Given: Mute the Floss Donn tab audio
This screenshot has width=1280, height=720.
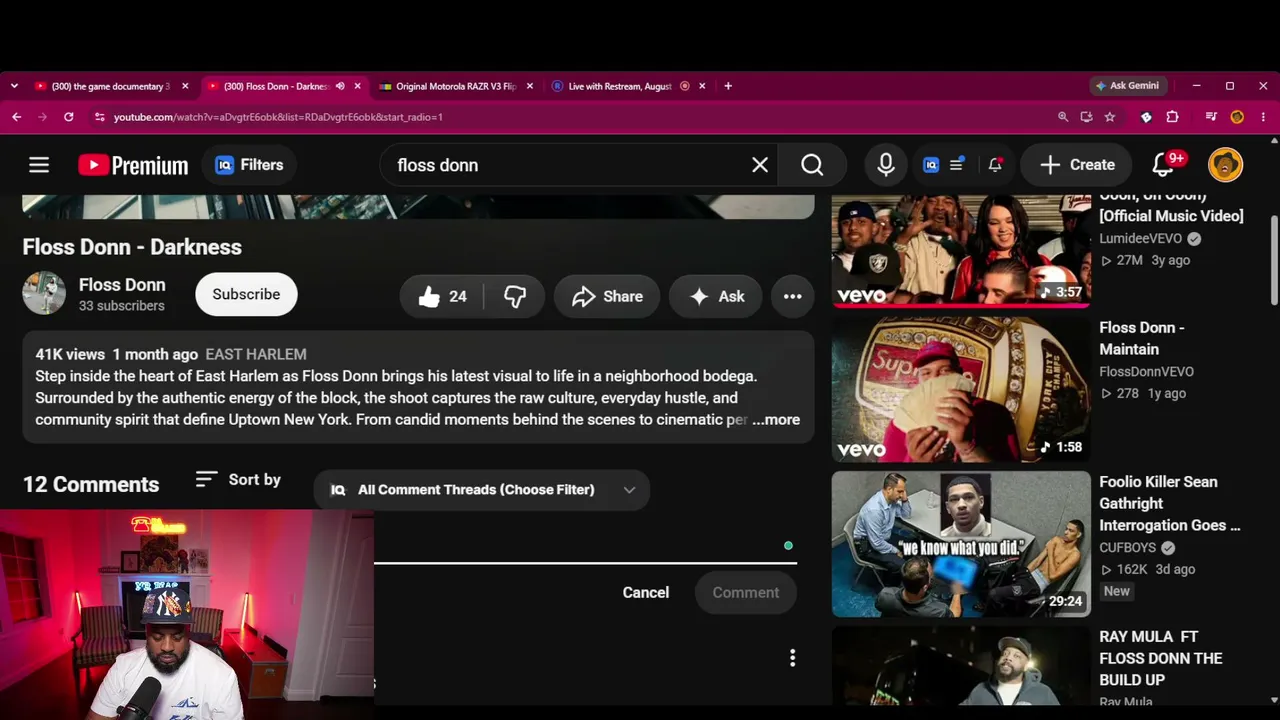Looking at the screenshot, I should (340, 86).
